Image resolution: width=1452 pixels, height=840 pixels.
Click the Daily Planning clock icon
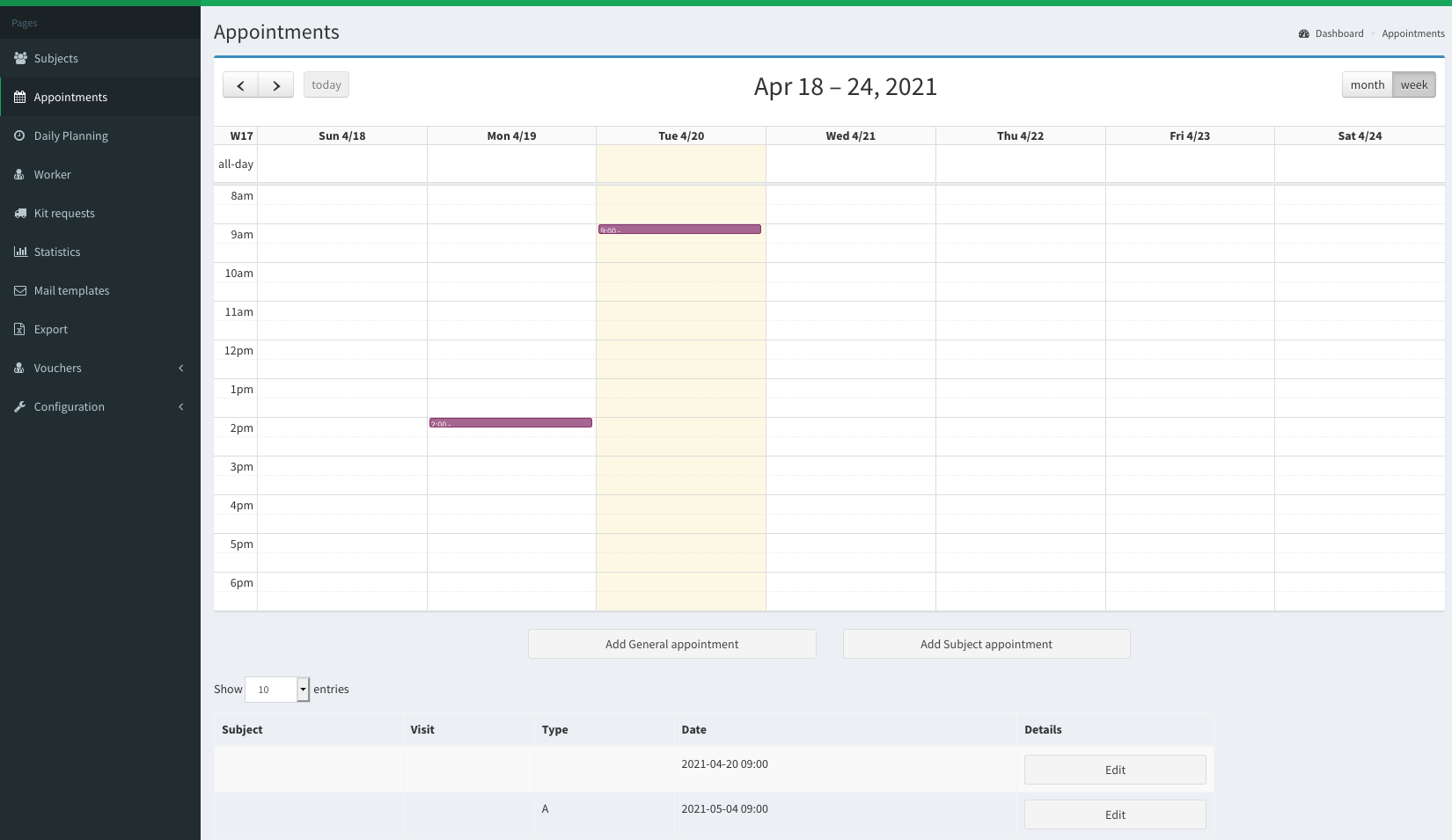pyautogui.click(x=19, y=135)
